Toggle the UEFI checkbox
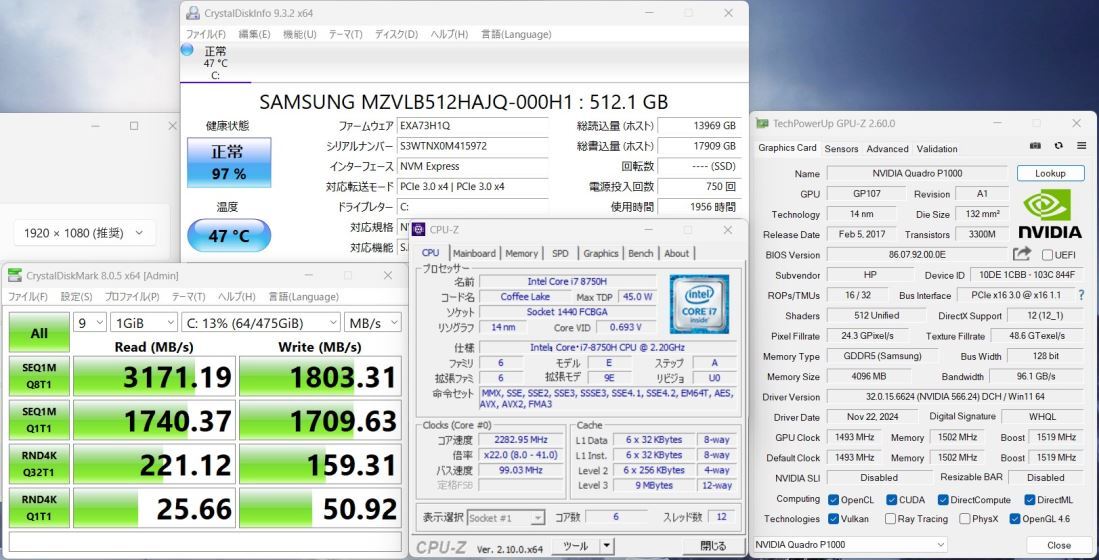 click(1047, 255)
